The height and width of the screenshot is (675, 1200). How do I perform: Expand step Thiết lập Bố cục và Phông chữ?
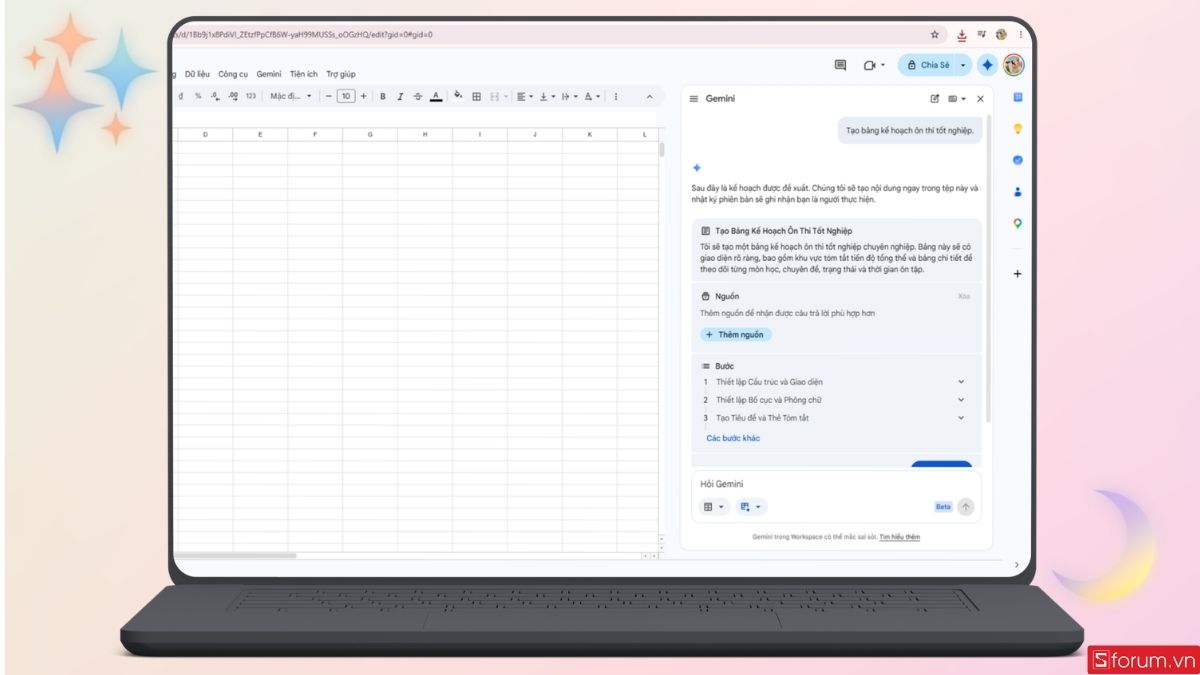coord(961,400)
